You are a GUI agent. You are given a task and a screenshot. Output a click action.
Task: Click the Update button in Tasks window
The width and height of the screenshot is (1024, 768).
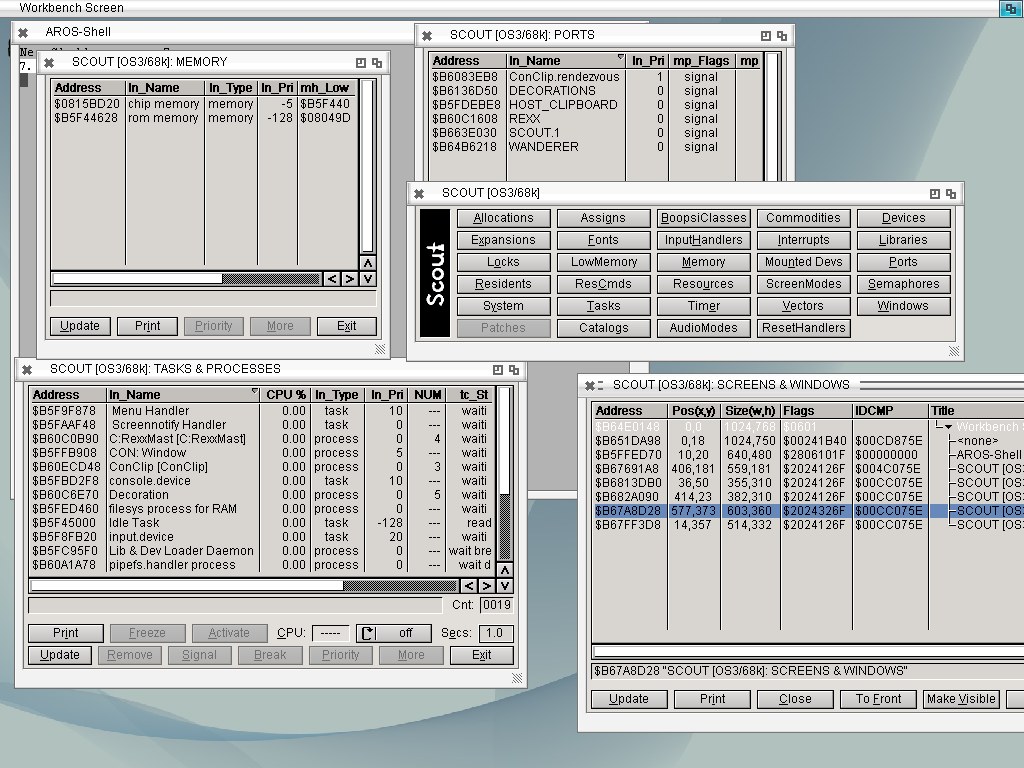60,655
